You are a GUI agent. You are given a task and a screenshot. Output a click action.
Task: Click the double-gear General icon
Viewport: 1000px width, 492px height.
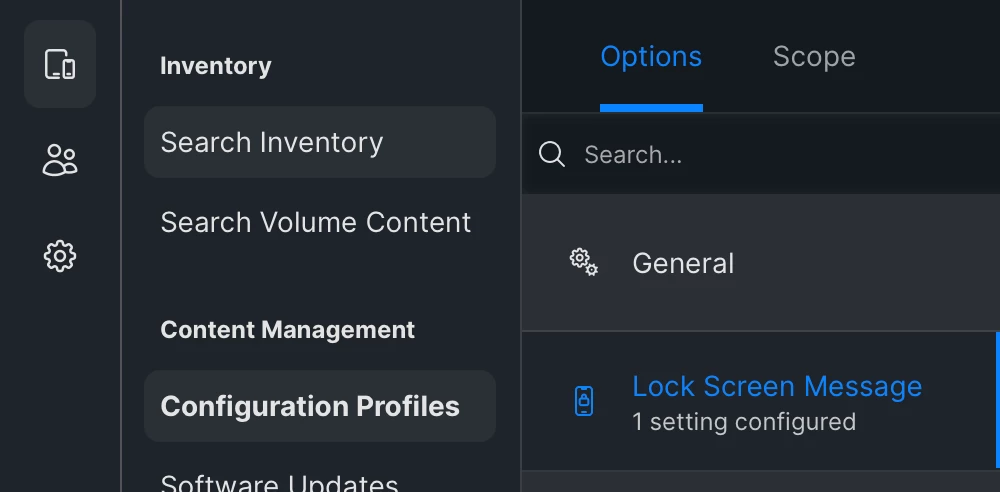point(584,262)
